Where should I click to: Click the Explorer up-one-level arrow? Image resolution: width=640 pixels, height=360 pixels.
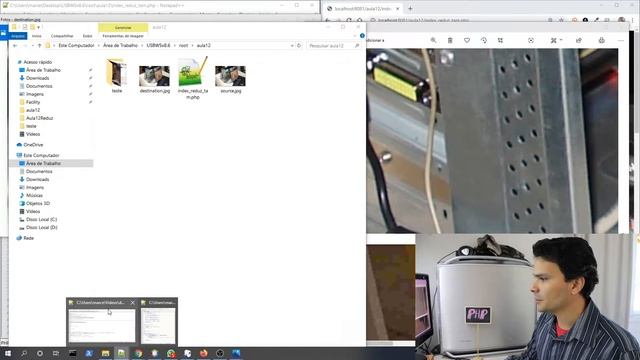point(40,46)
